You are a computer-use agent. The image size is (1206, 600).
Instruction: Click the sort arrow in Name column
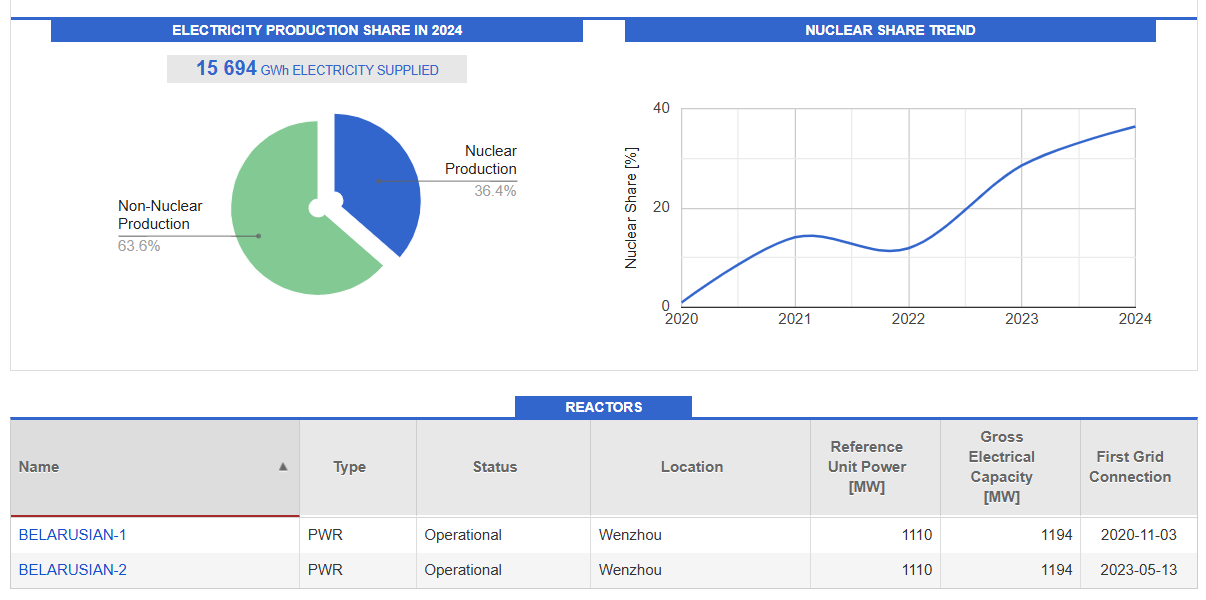[x=283, y=467]
